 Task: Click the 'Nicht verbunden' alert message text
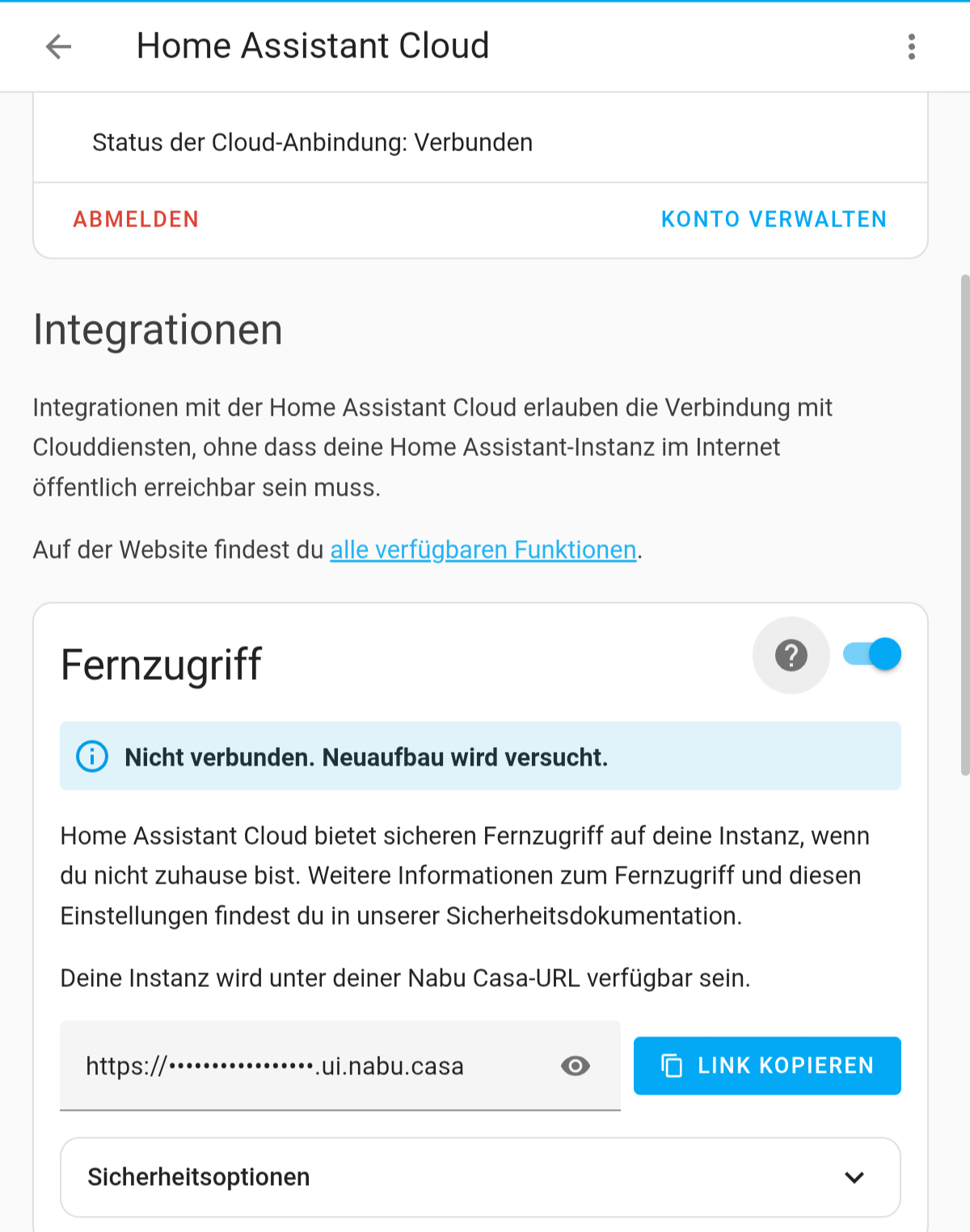[365, 757]
